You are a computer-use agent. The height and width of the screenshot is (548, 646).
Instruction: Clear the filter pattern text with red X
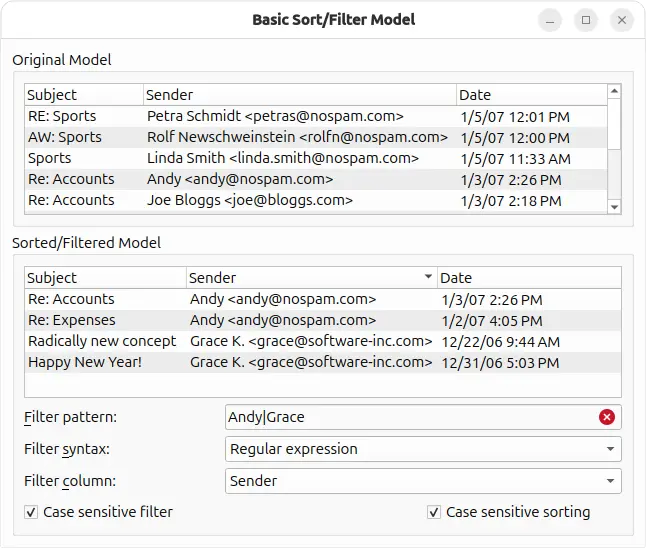(x=606, y=417)
